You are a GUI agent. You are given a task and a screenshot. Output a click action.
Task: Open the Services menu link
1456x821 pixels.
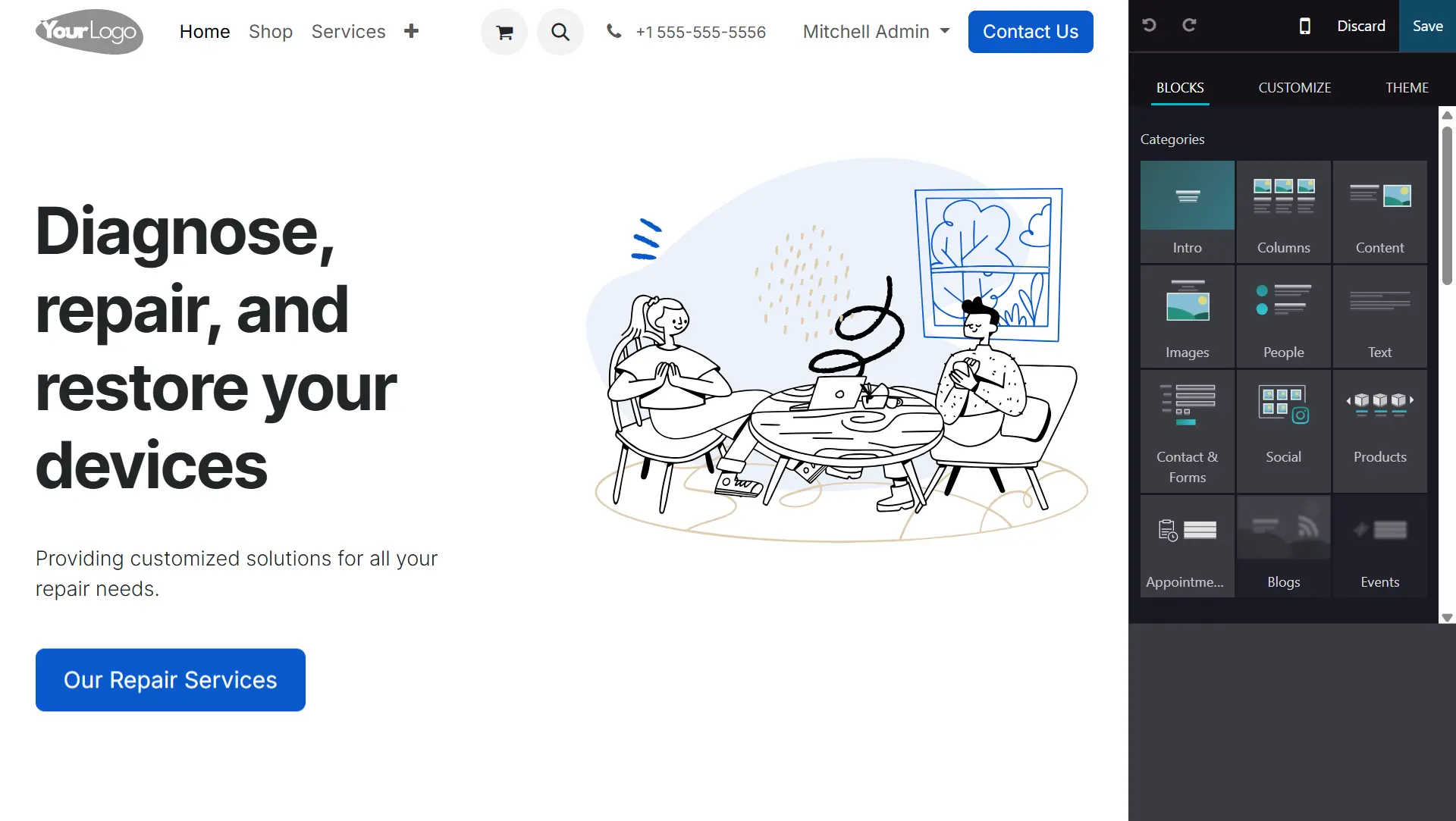click(x=348, y=32)
